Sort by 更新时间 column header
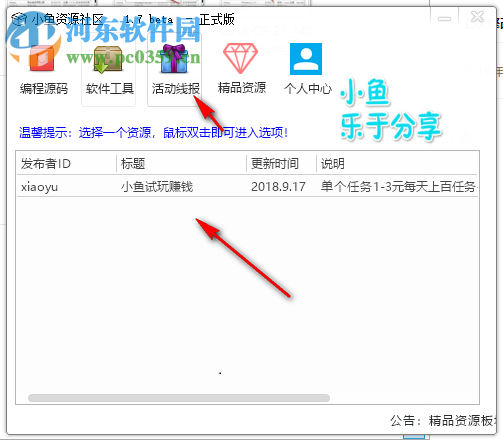Image resolution: width=503 pixels, height=441 pixels. (x=281, y=164)
